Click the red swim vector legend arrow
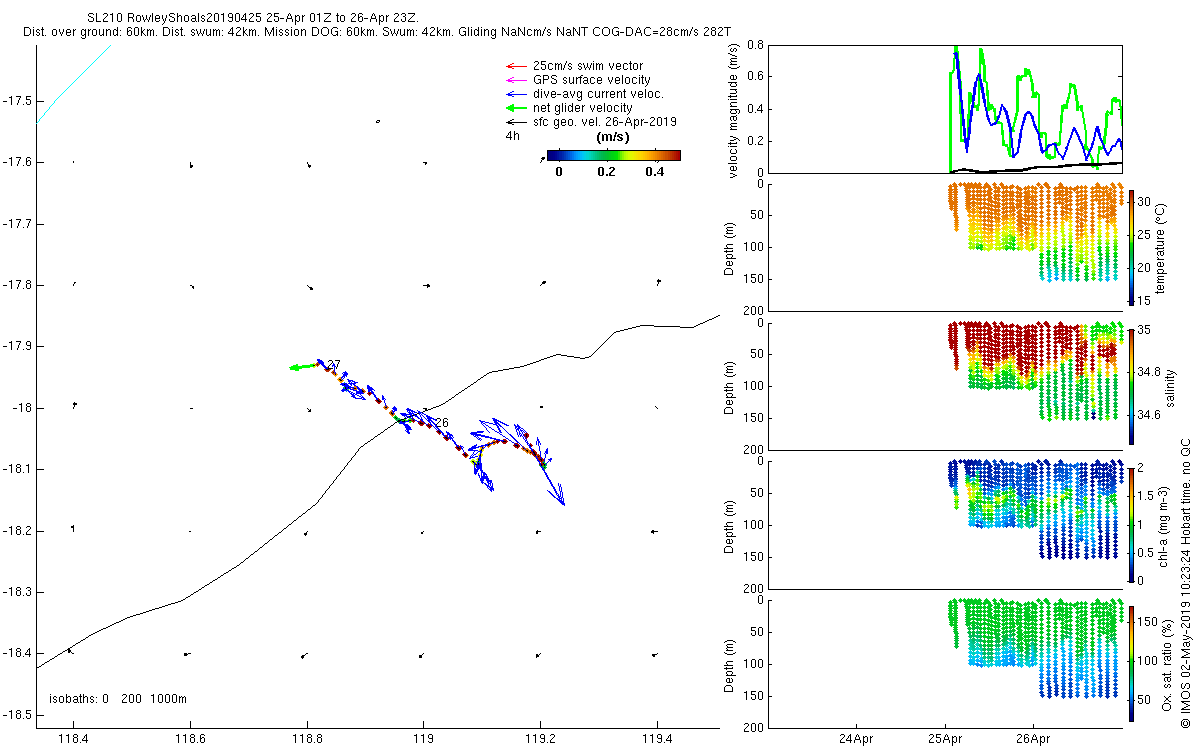 tap(516, 65)
